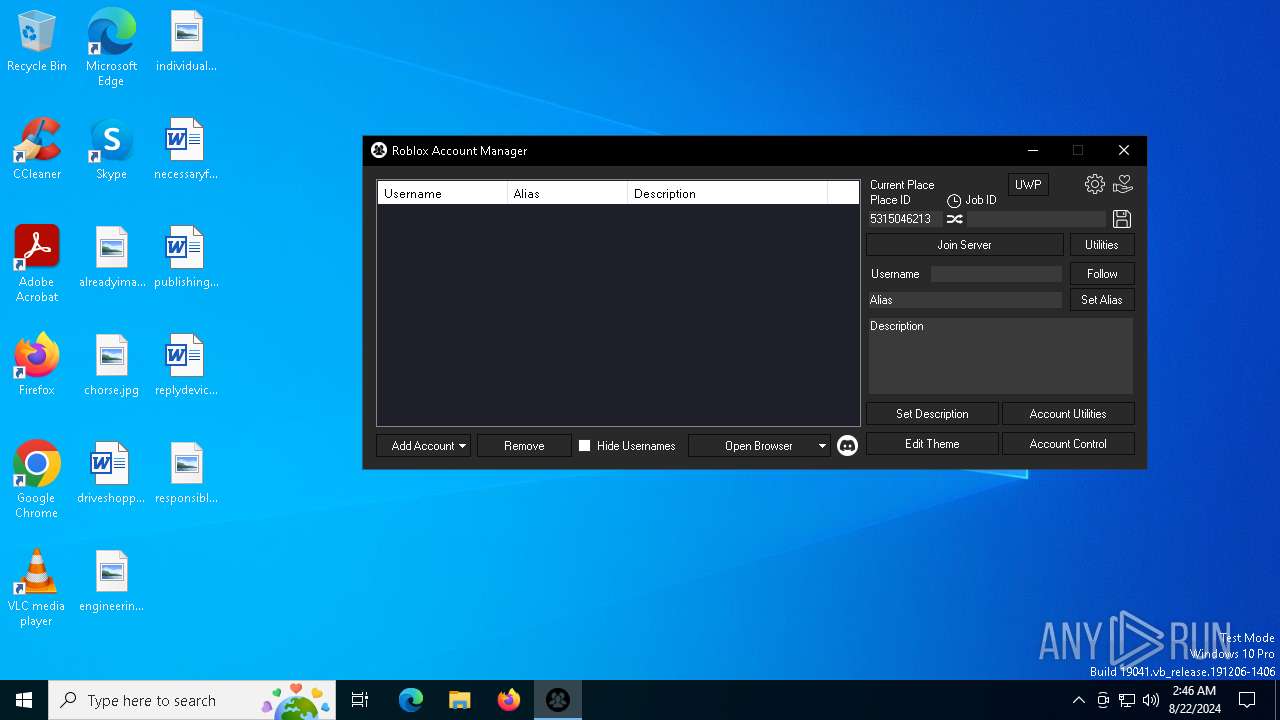The height and width of the screenshot is (720, 1280).
Task: Expand the Add Account dropdown arrow
Action: click(463, 446)
